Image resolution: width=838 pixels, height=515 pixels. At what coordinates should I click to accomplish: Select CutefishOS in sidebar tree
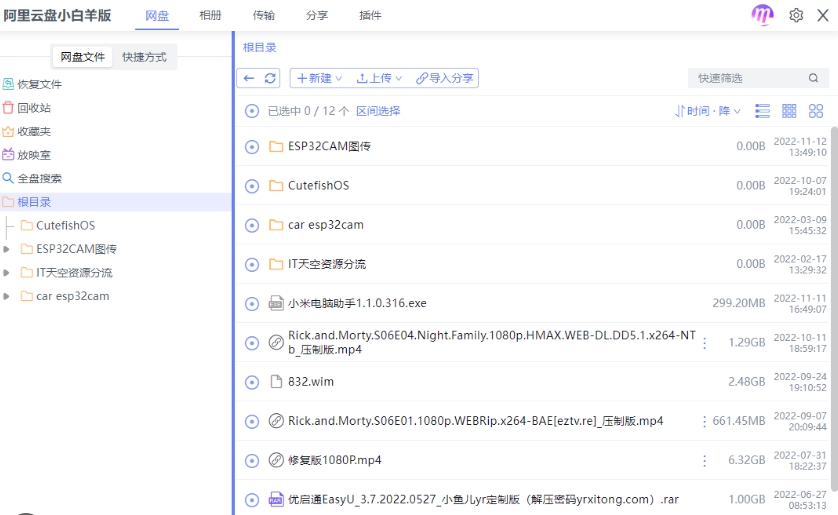pyautogui.click(x=65, y=225)
